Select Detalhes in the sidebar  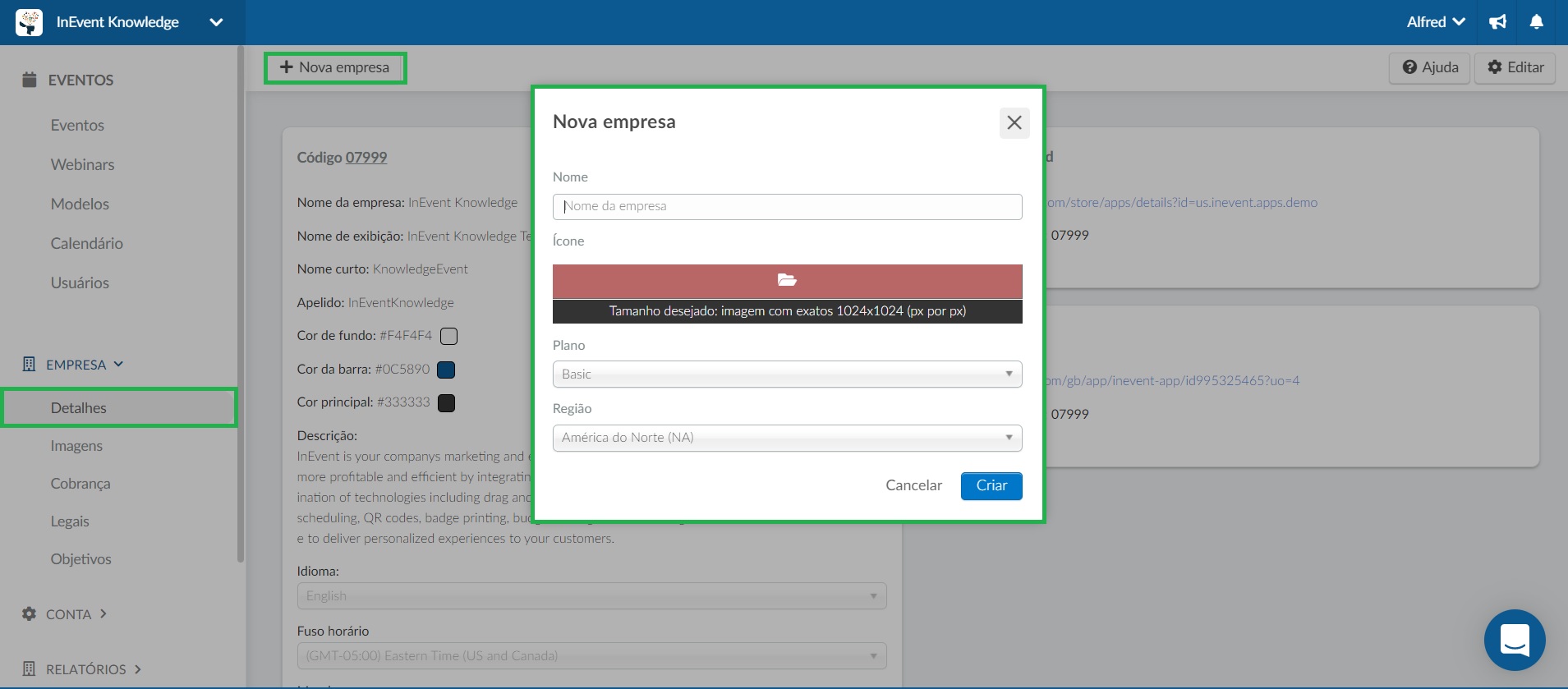119,407
